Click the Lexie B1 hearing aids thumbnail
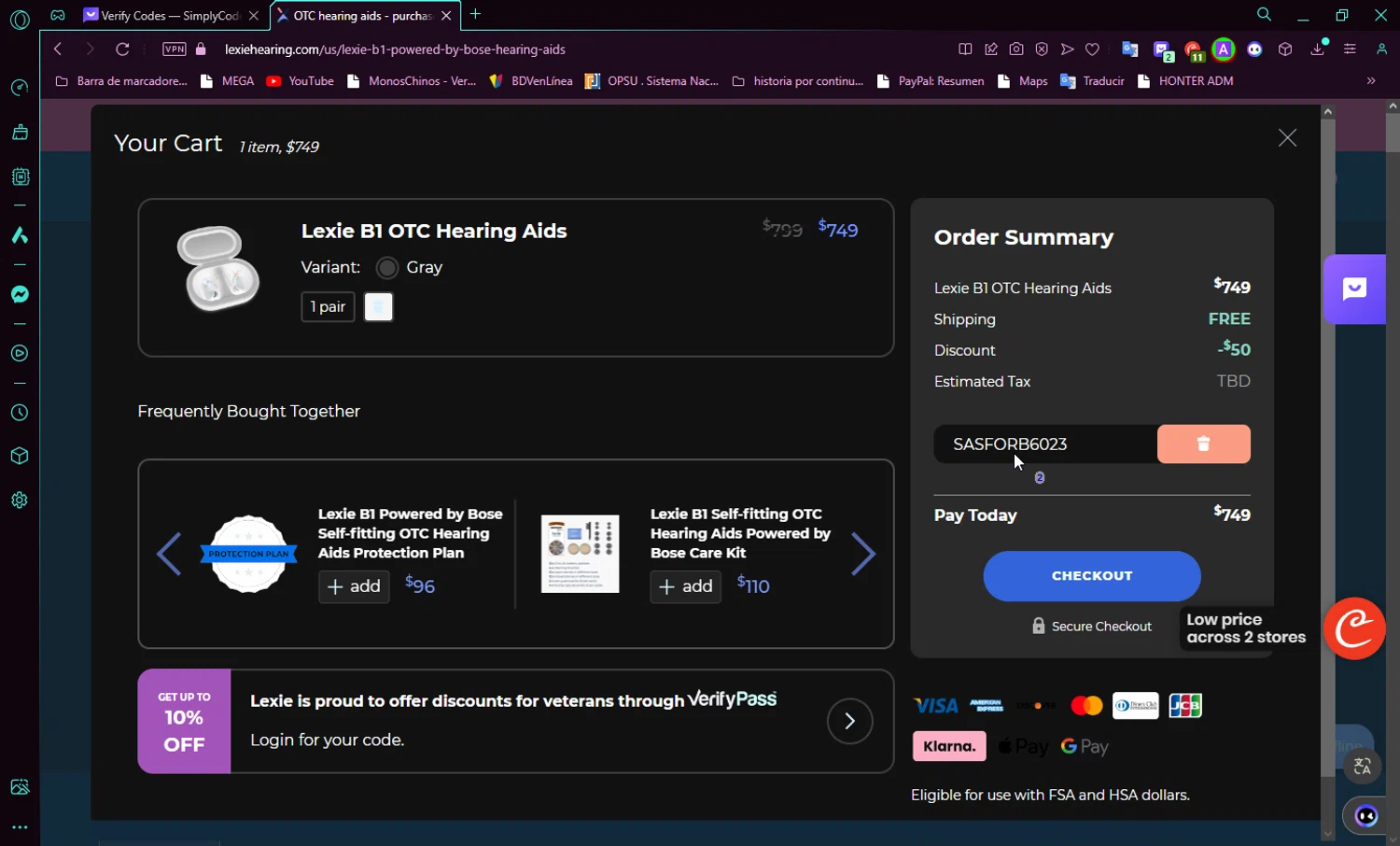This screenshot has width=1400, height=846. [217, 268]
